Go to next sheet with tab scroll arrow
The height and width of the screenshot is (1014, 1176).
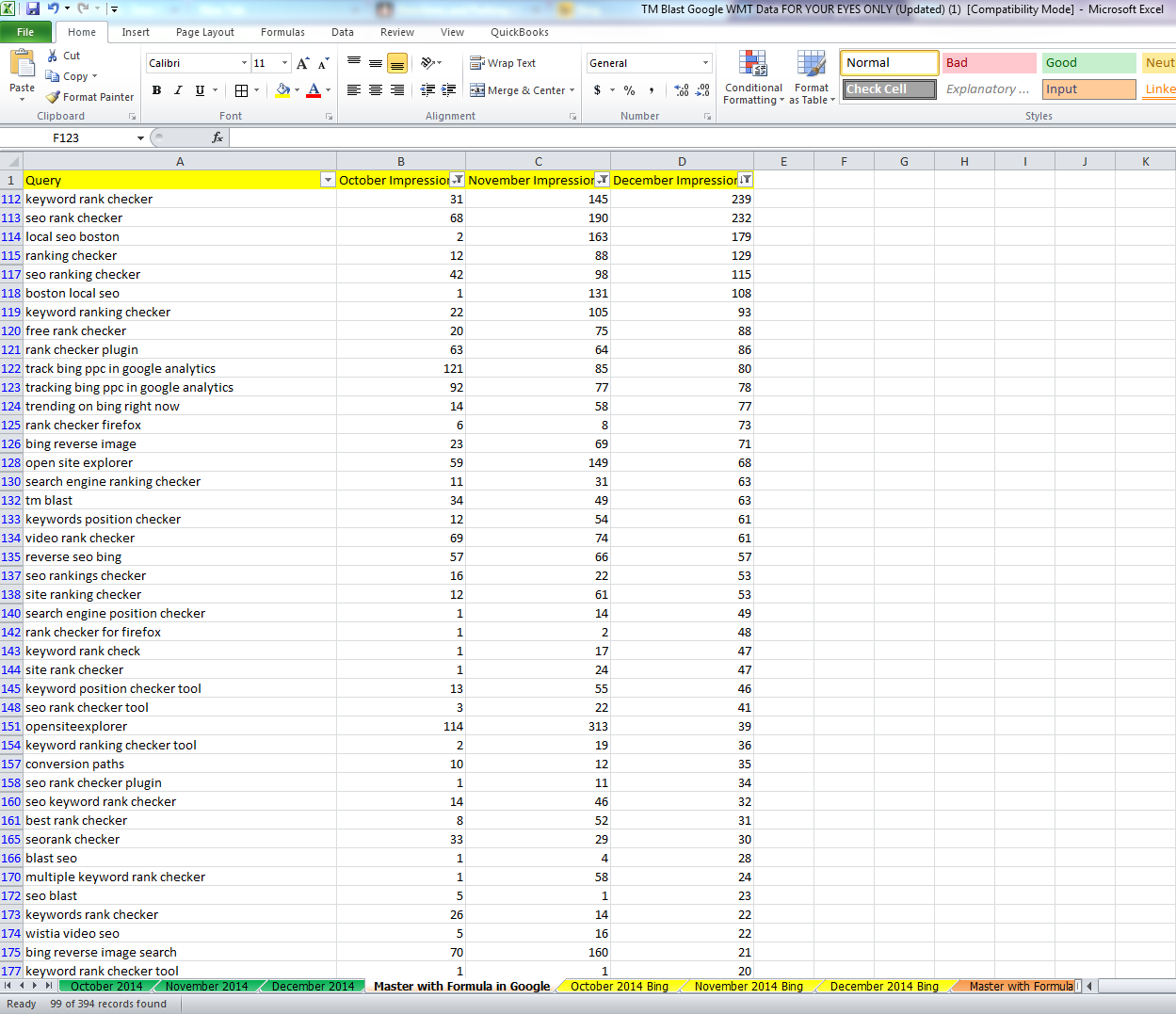(x=36, y=986)
